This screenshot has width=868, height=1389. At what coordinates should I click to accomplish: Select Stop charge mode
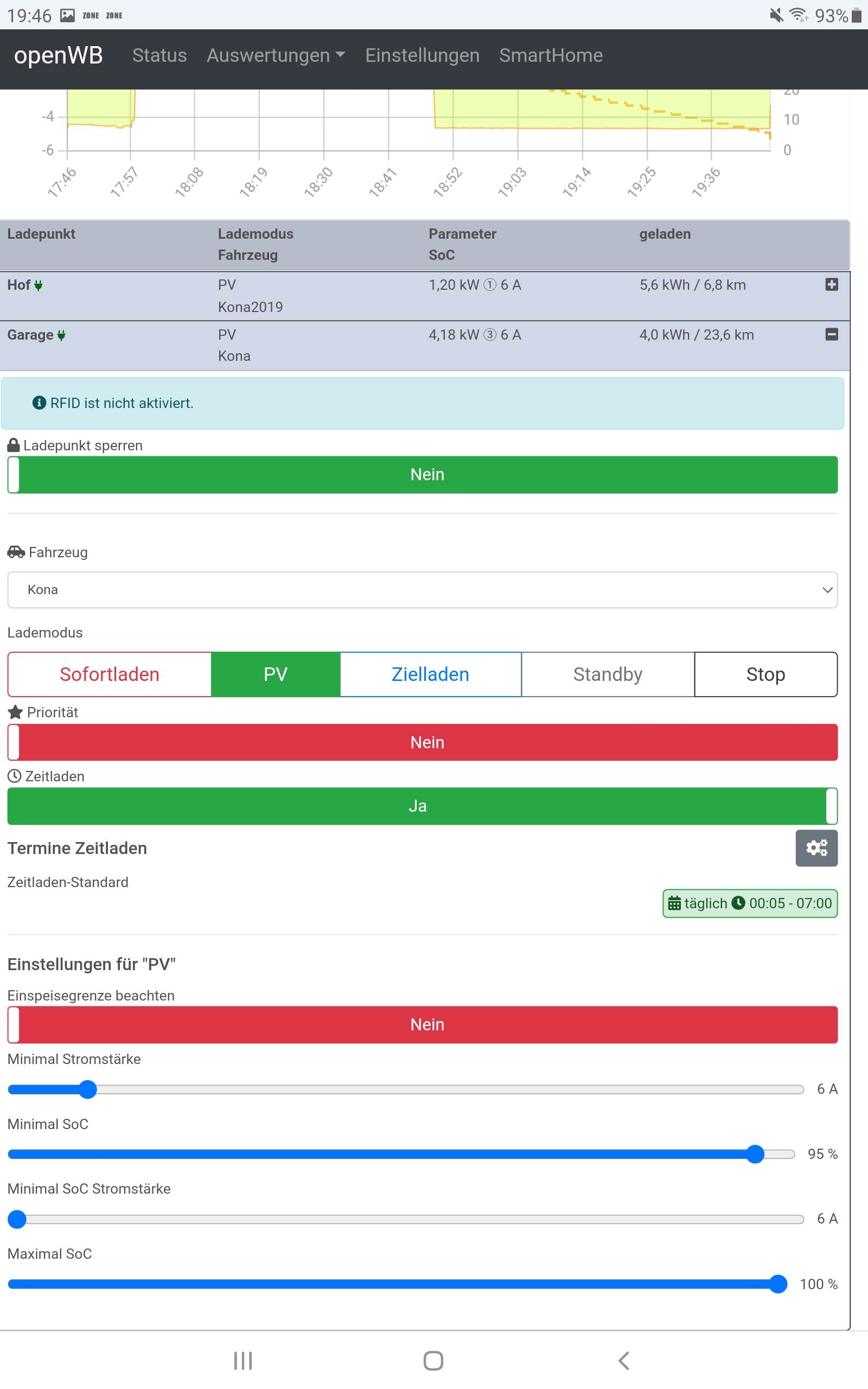click(x=766, y=674)
